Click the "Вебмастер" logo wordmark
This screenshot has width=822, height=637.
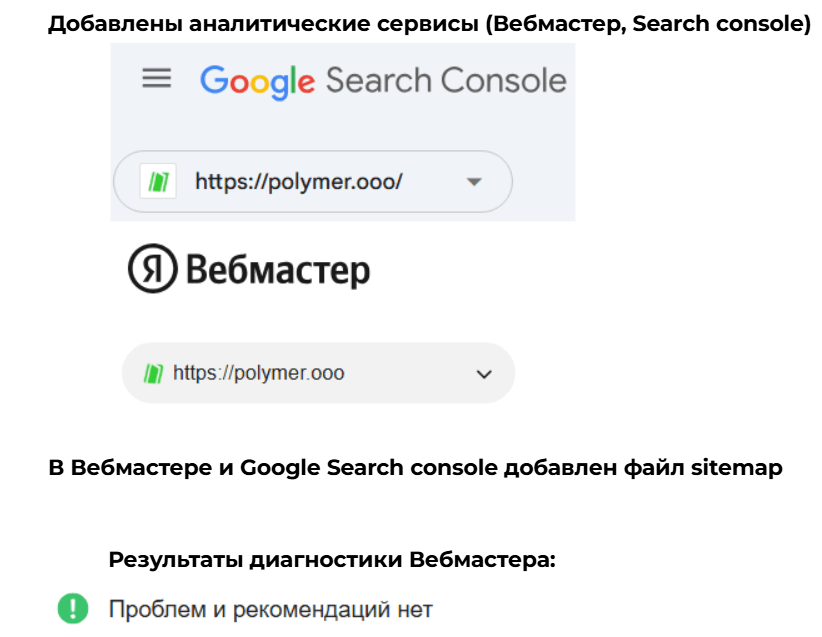[278, 270]
